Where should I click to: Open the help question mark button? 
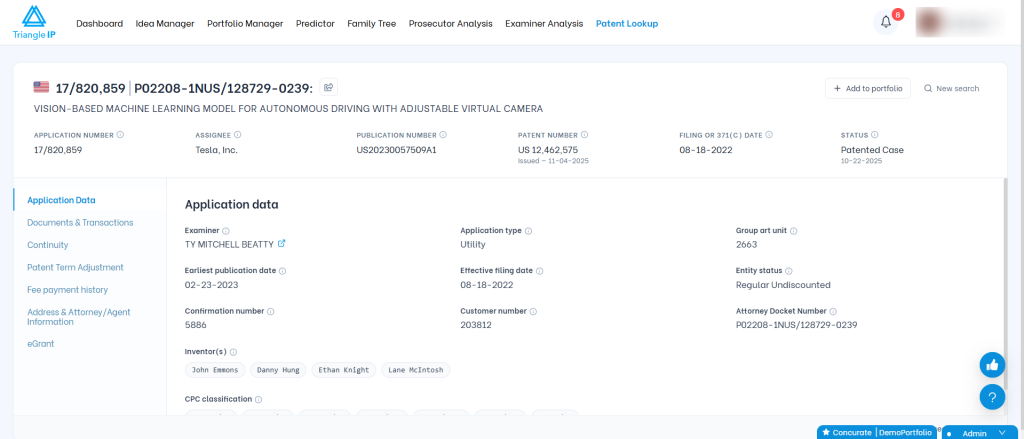tap(992, 397)
